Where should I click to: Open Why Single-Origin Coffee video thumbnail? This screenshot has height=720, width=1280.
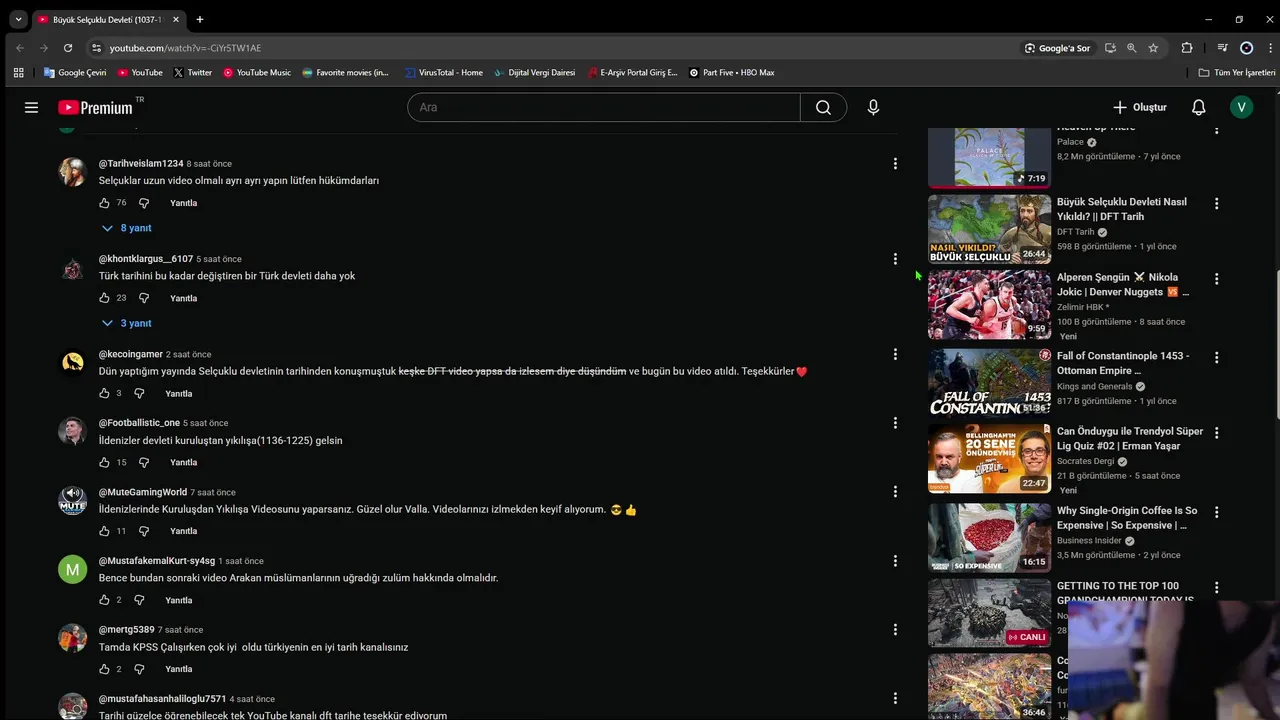[x=989, y=538]
